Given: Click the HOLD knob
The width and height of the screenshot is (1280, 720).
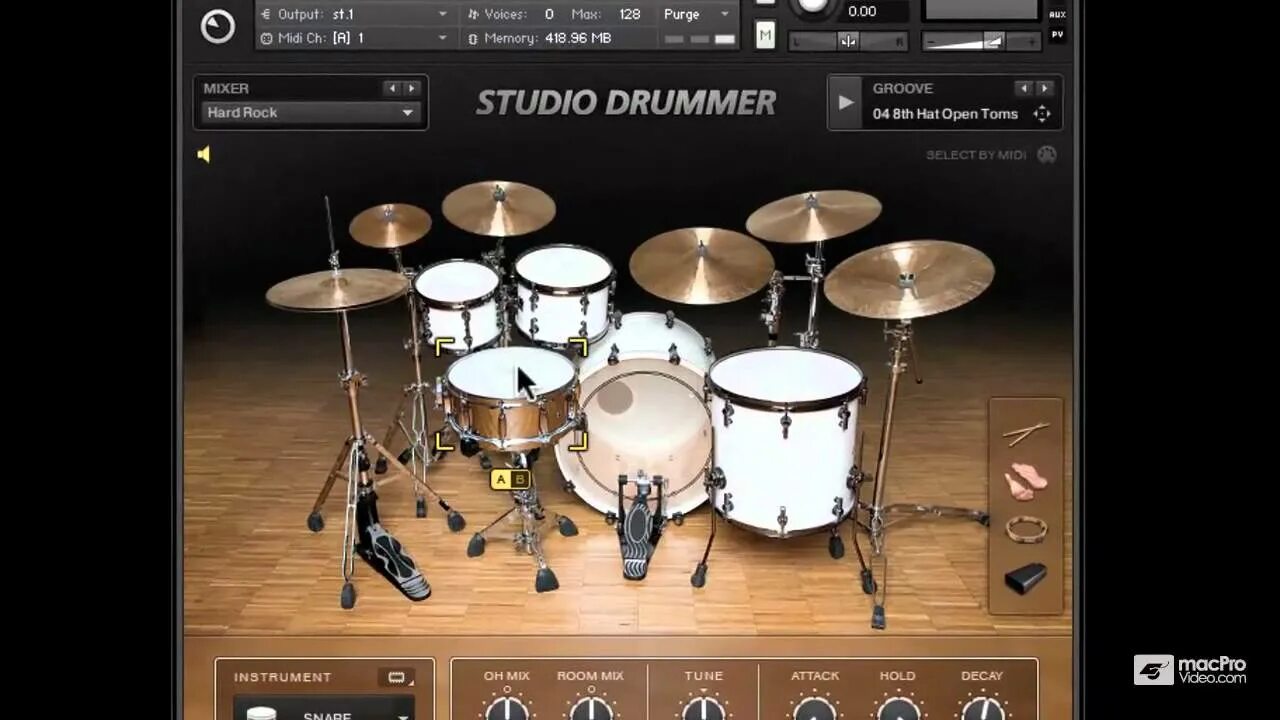Looking at the screenshot, I should point(897,708).
